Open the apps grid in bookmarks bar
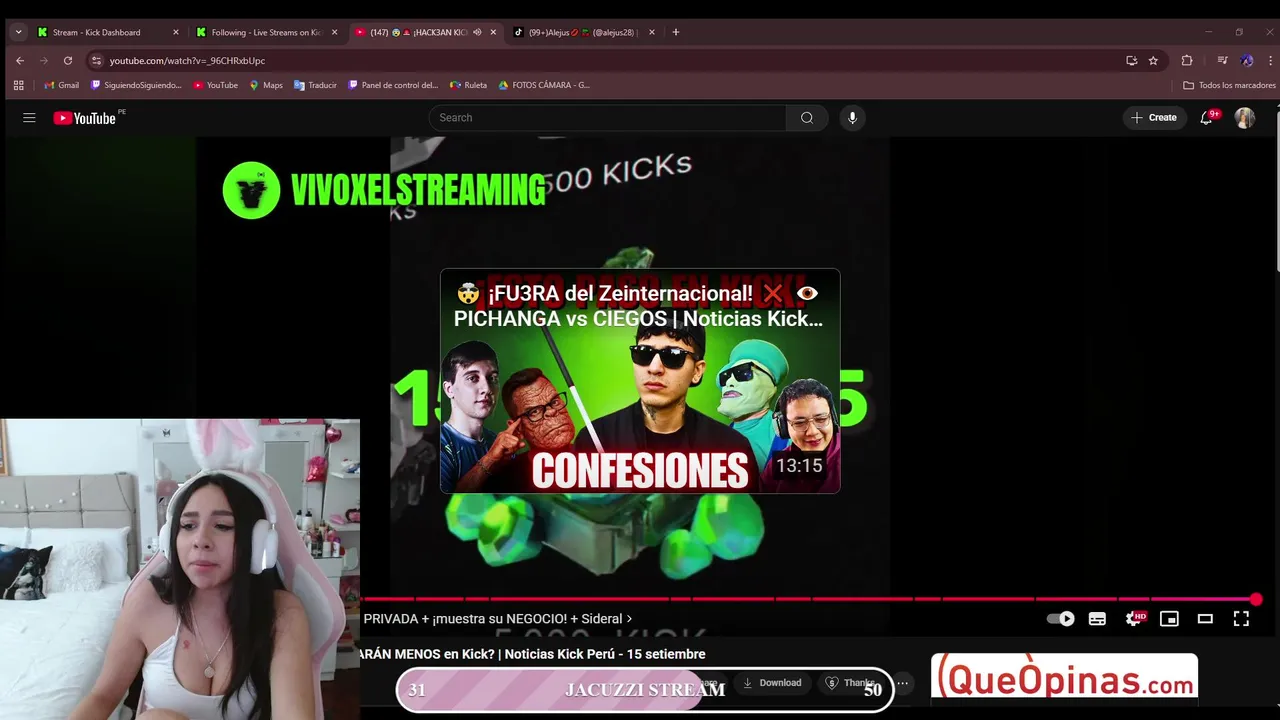The width and height of the screenshot is (1280, 720). pyautogui.click(x=18, y=85)
